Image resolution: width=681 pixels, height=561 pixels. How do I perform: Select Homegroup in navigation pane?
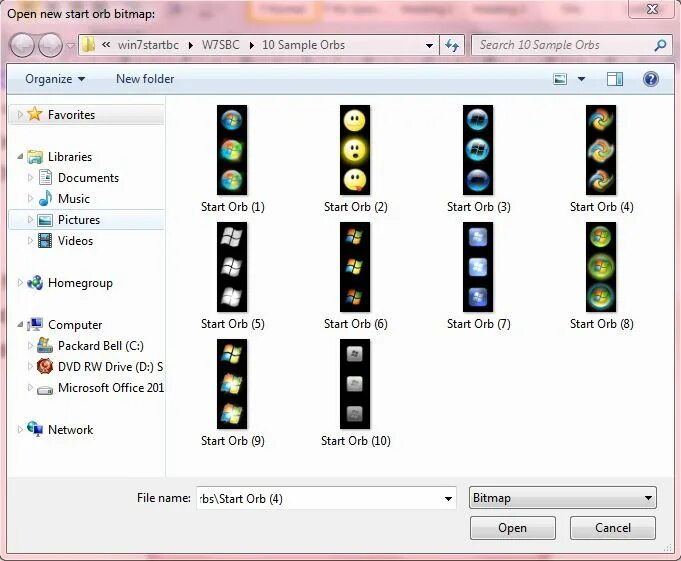coord(80,283)
